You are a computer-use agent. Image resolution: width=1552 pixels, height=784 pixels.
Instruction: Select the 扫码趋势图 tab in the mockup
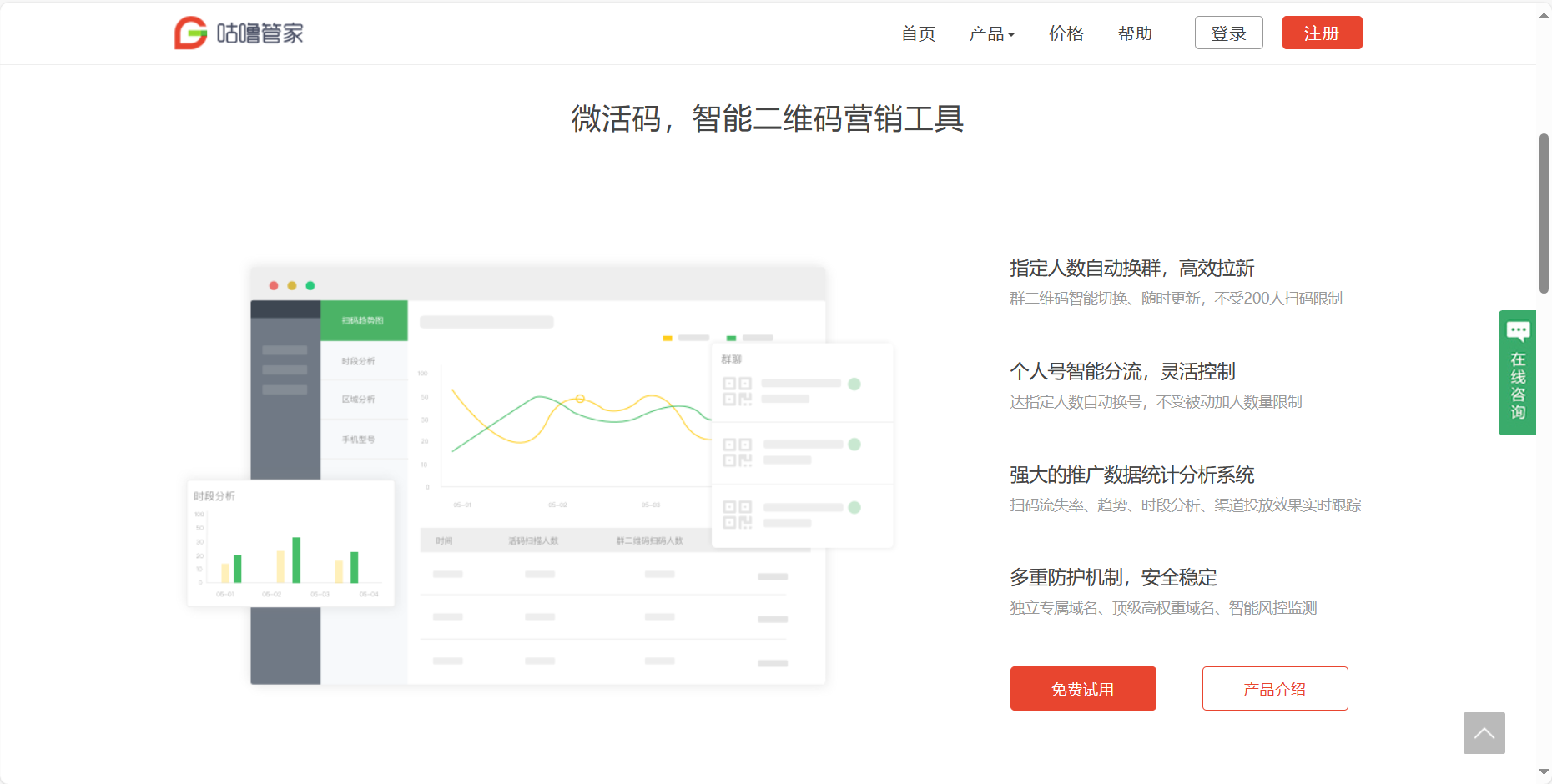(364, 320)
